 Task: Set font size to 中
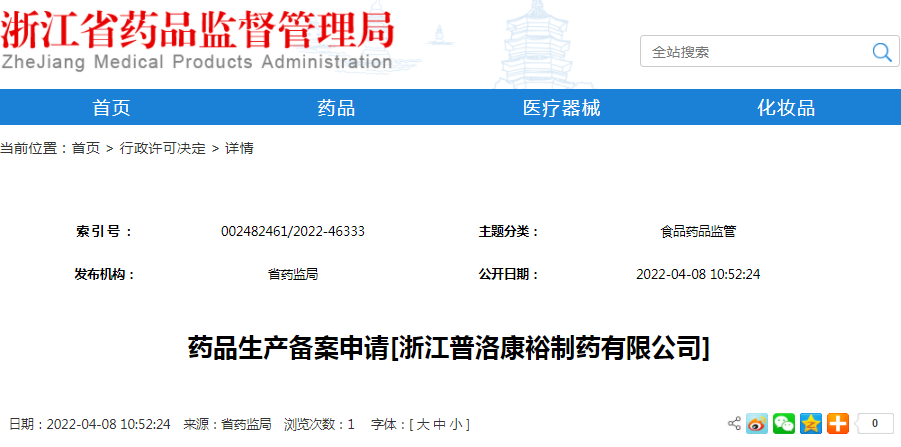439,425
